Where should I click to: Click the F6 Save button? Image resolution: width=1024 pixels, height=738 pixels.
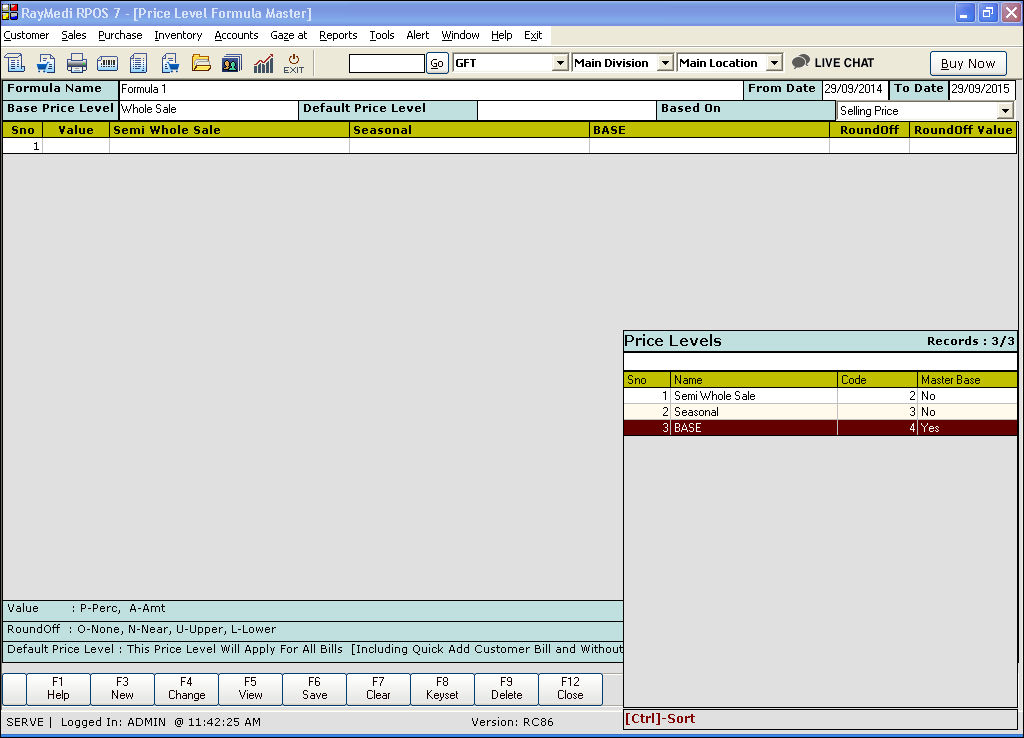314,689
